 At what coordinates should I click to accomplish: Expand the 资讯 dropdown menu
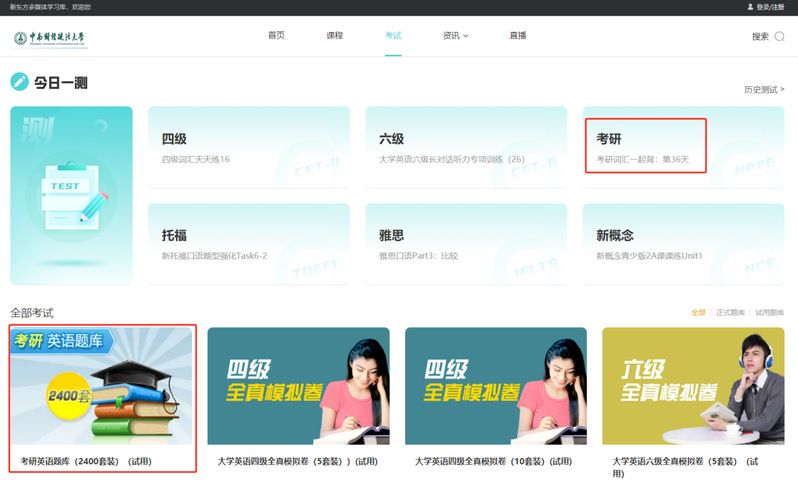point(455,36)
